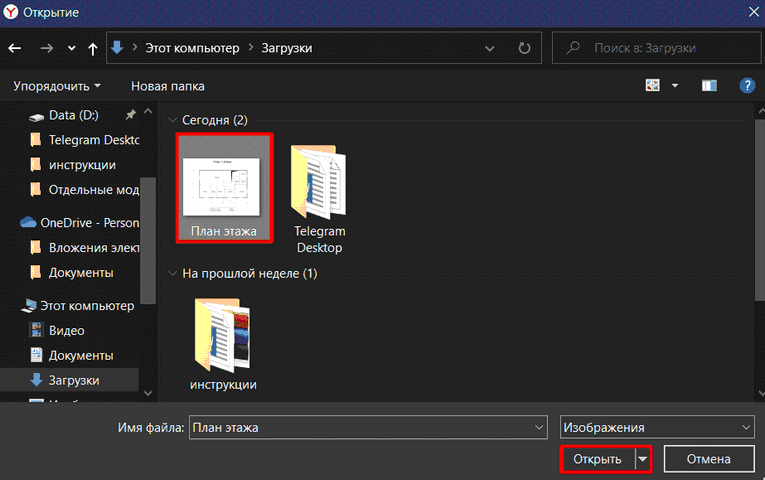Collapse the 'Сегодня (2)' group
The width and height of the screenshot is (765, 480).
tap(172, 120)
